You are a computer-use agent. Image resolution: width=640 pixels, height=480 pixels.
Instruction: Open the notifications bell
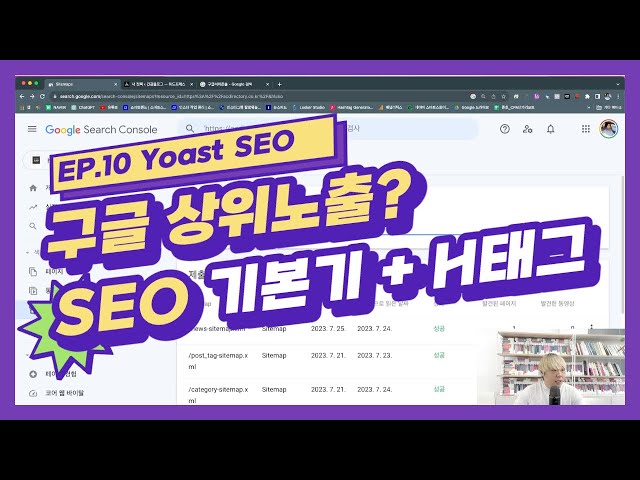pos(551,129)
